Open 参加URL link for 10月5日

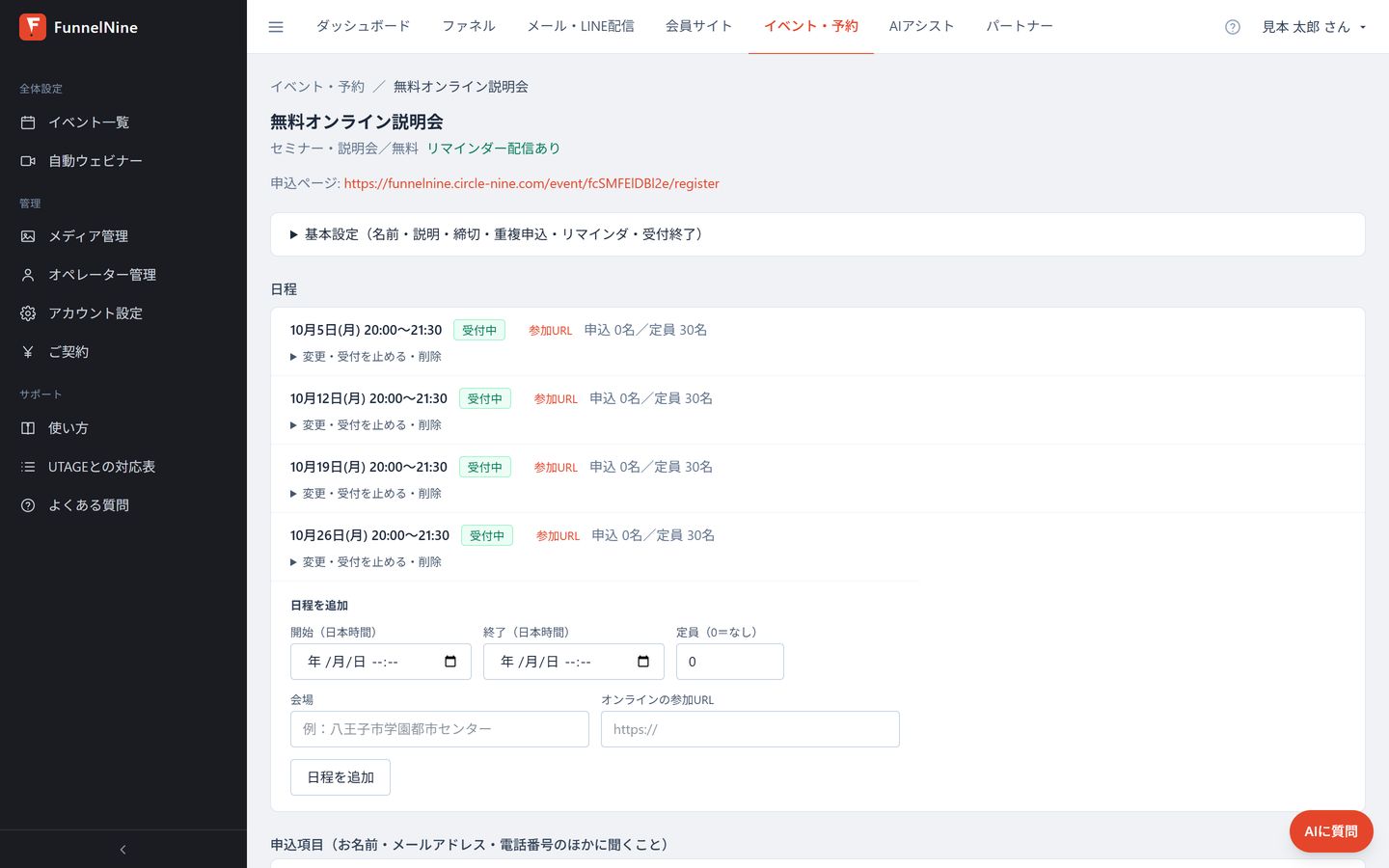551,331
